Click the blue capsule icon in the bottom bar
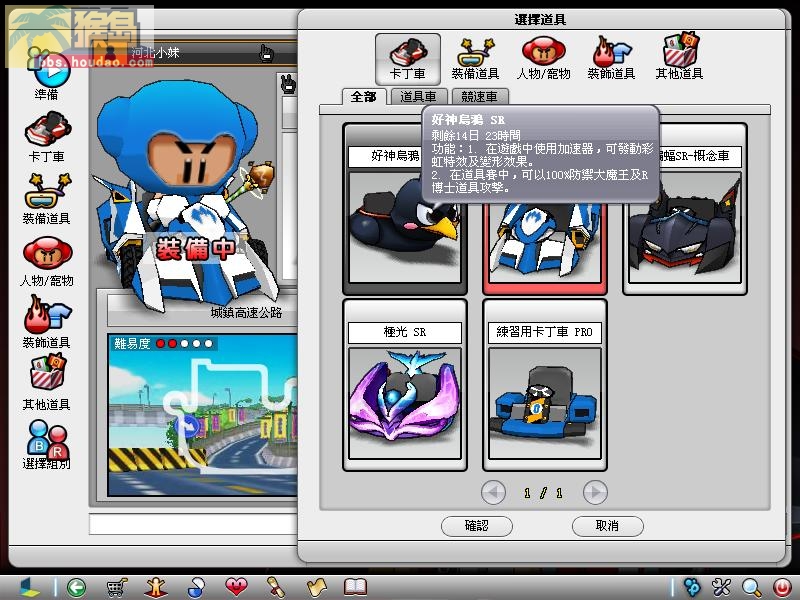This screenshot has width=800, height=600. 196,588
